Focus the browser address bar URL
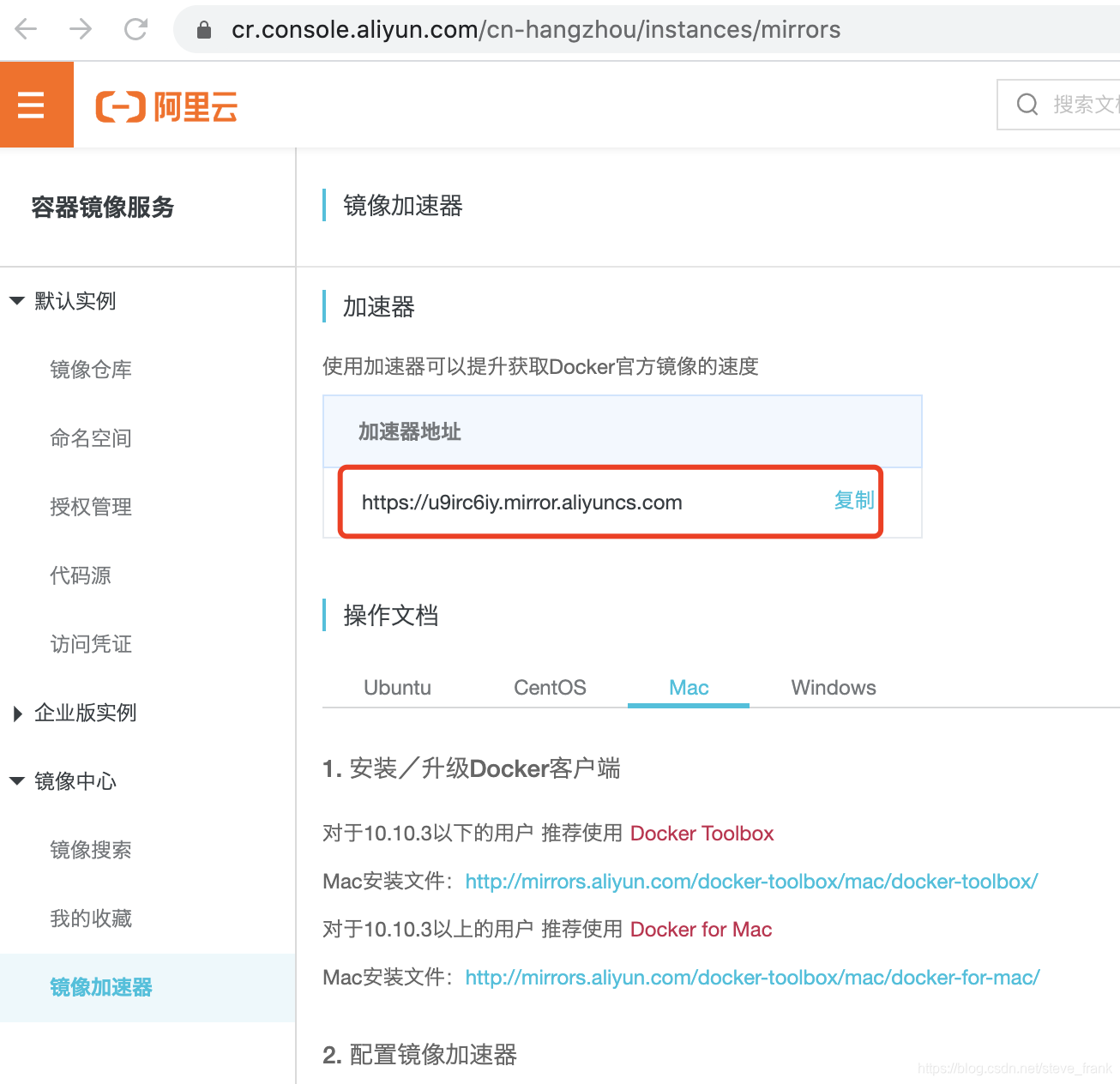The width and height of the screenshot is (1120, 1084). point(536,30)
